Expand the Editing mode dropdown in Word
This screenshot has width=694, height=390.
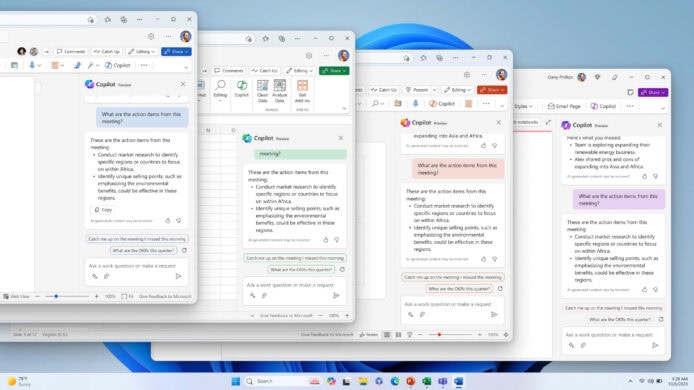click(142, 52)
